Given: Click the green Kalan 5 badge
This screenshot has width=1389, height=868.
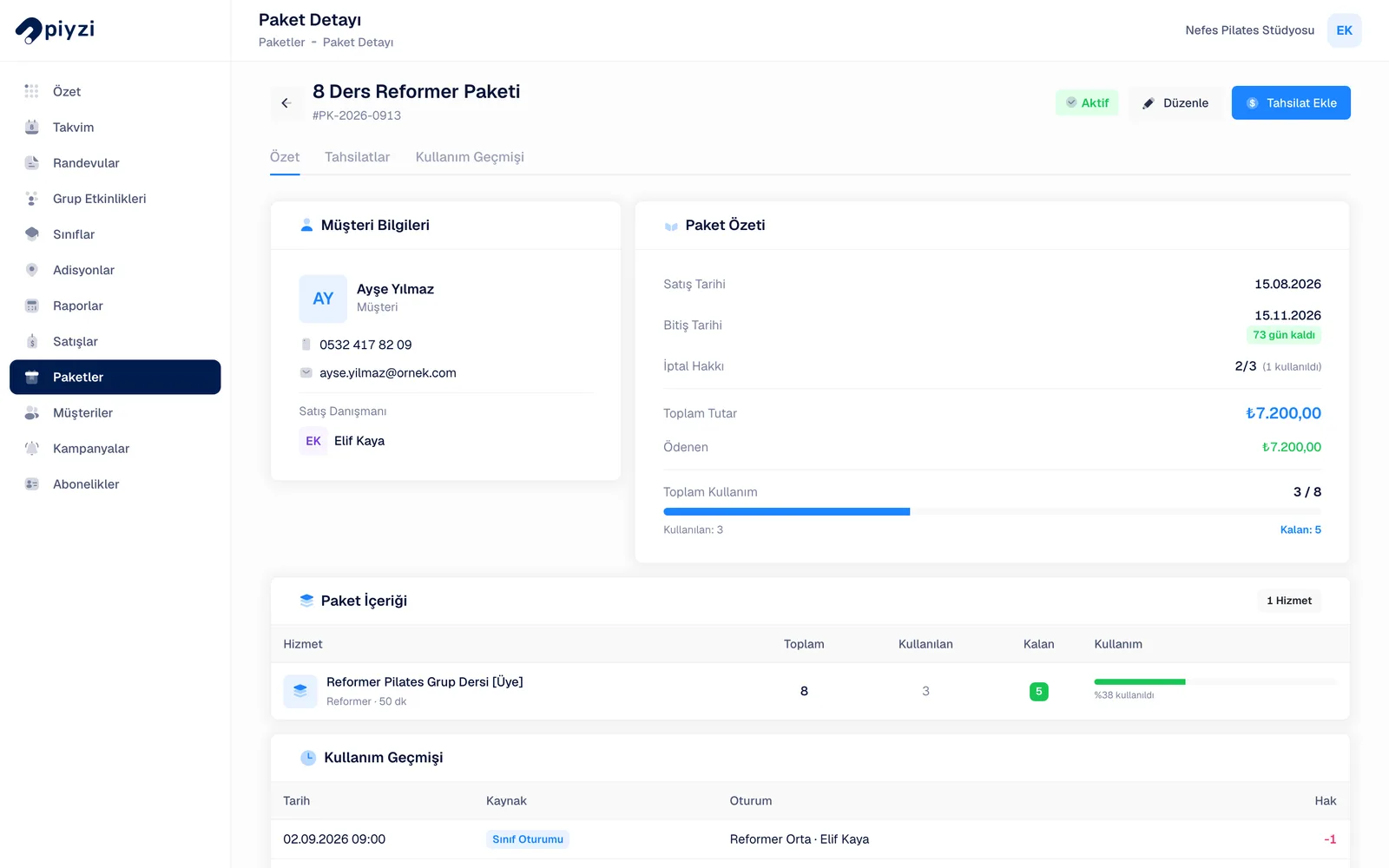Looking at the screenshot, I should [1038, 692].
